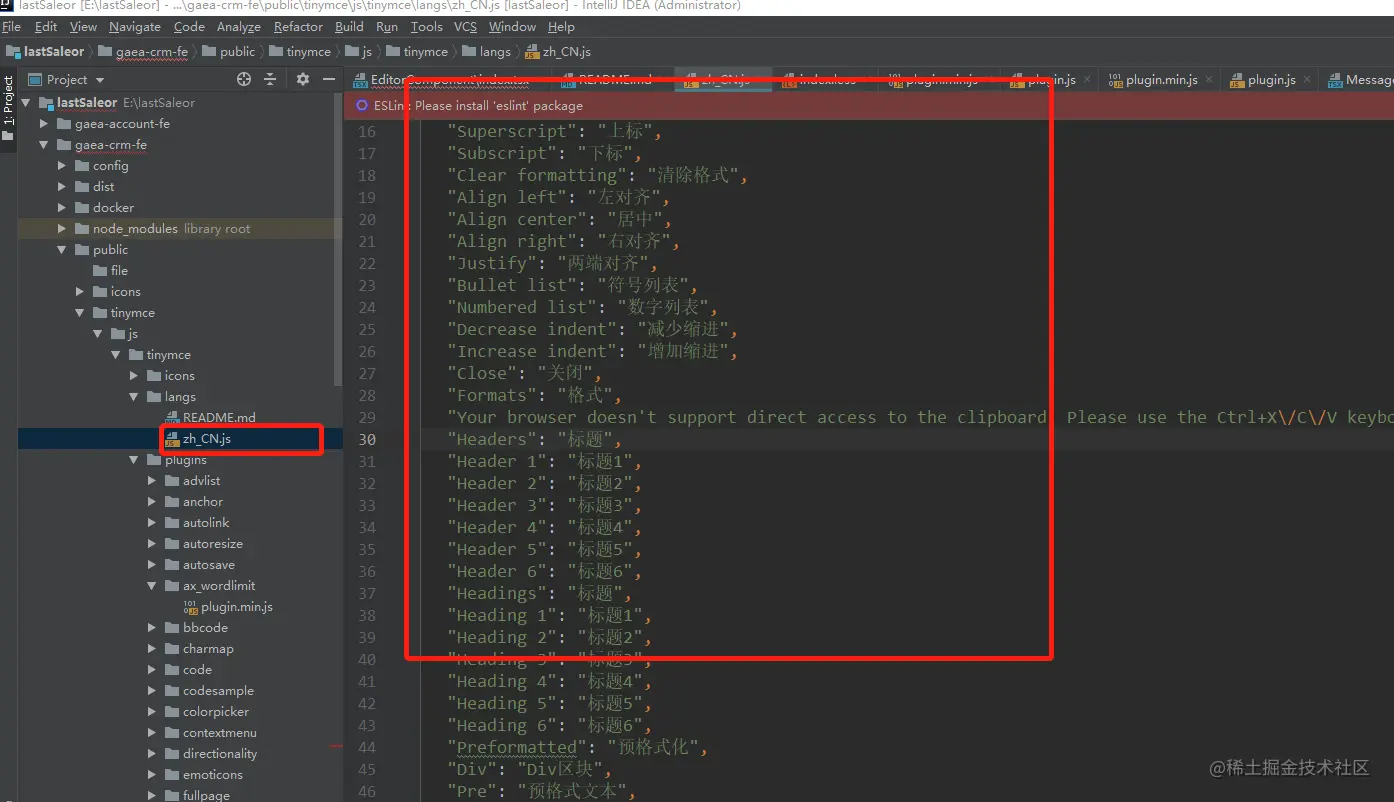Click the Collapse All icon in Project panel

coord(270,79)
